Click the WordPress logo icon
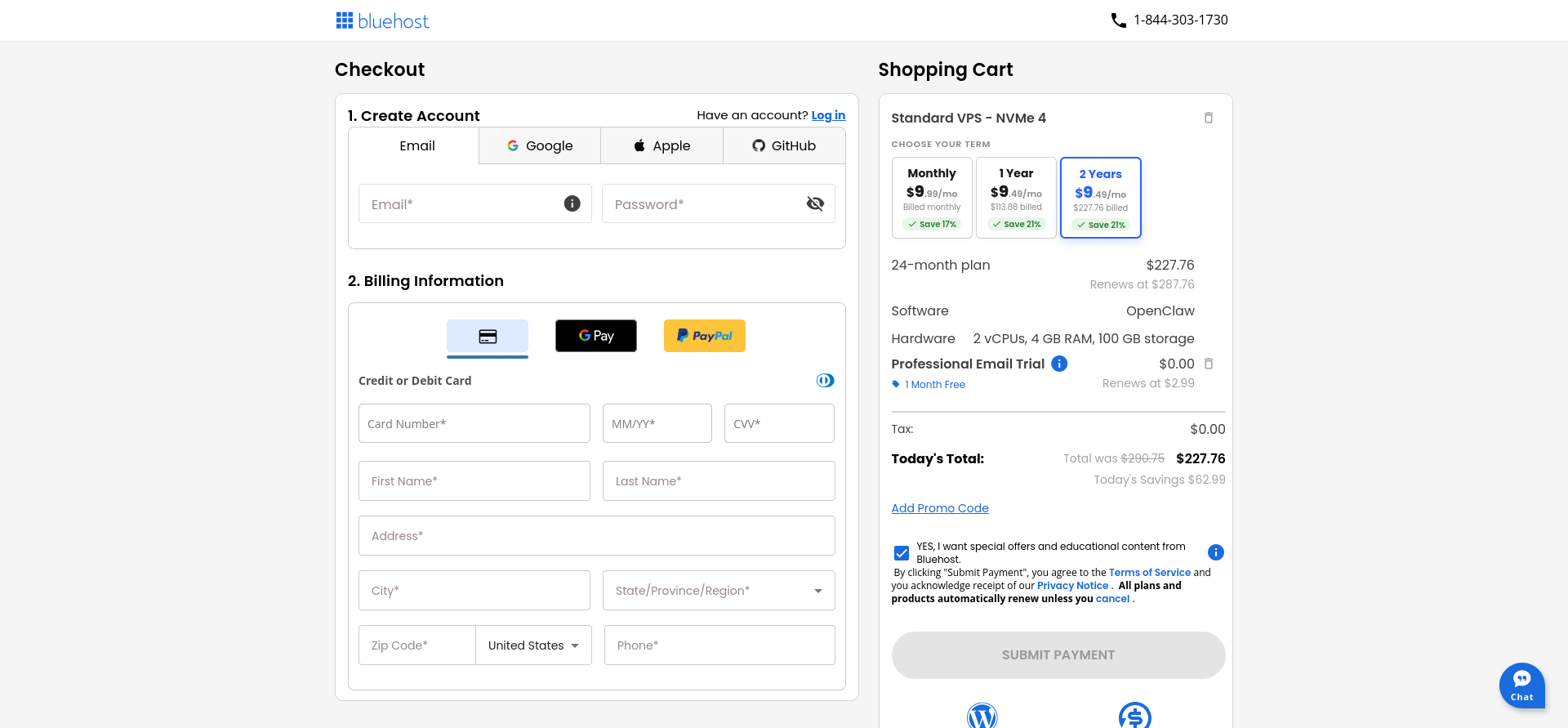The height and width of the screenshot is (728, 1568). pyautogui.click(x=982, y=717)
